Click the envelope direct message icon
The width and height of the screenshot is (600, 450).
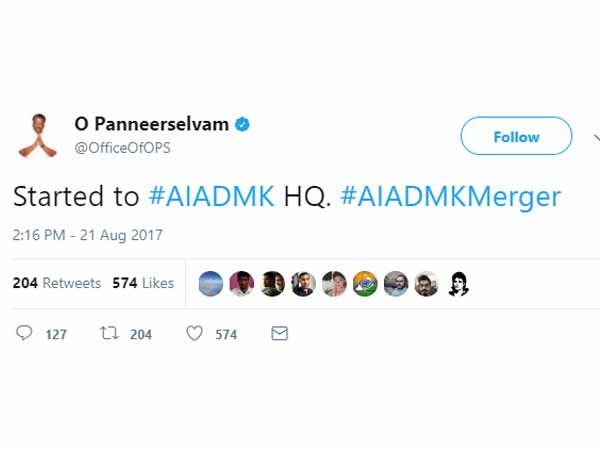click(x=280, y=333)
